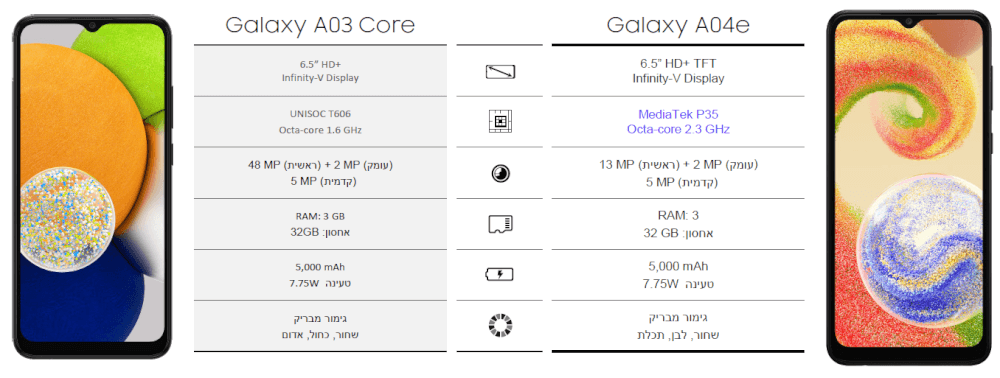Click the A04e colors list cell
Viewport: 1000px width, 378px height.
[678, 326]
